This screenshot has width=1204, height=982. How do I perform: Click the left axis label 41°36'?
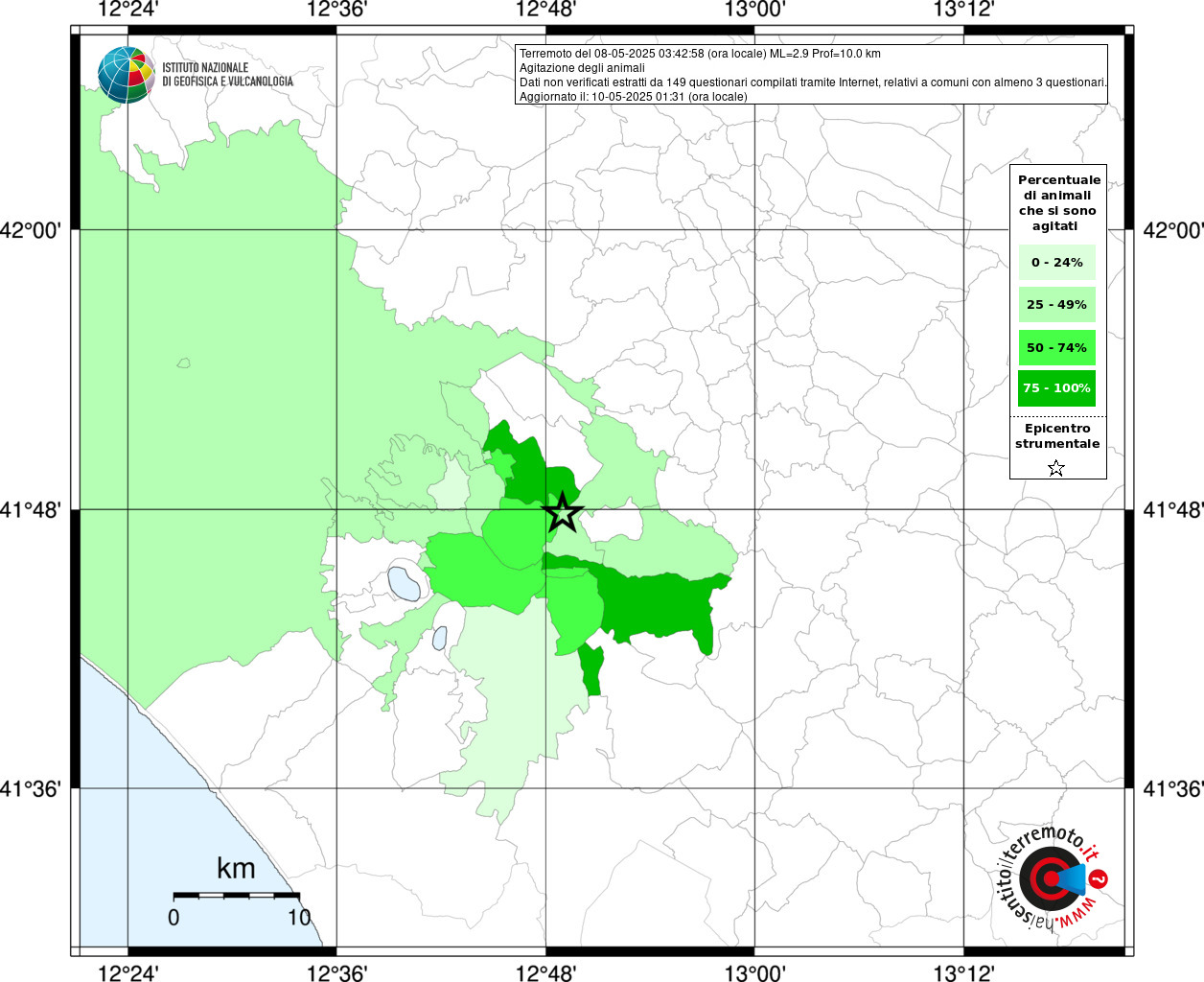pos(31,788)
